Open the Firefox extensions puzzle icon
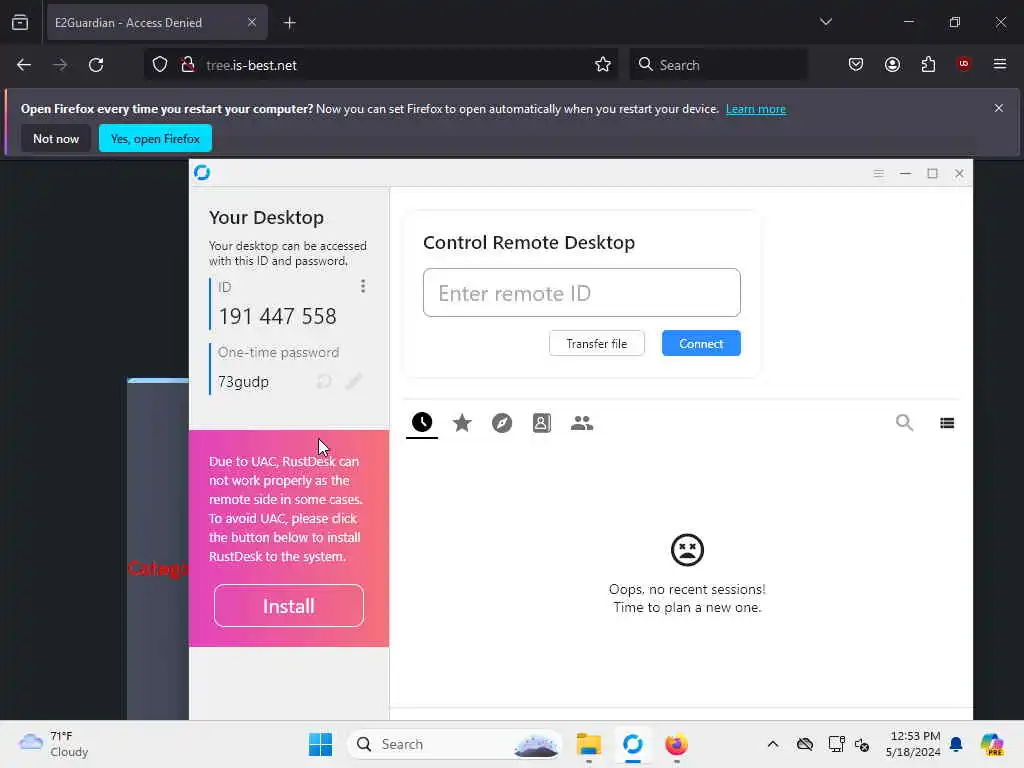The height and width of the screenshot is (768, 1024). tap(929, 65)
